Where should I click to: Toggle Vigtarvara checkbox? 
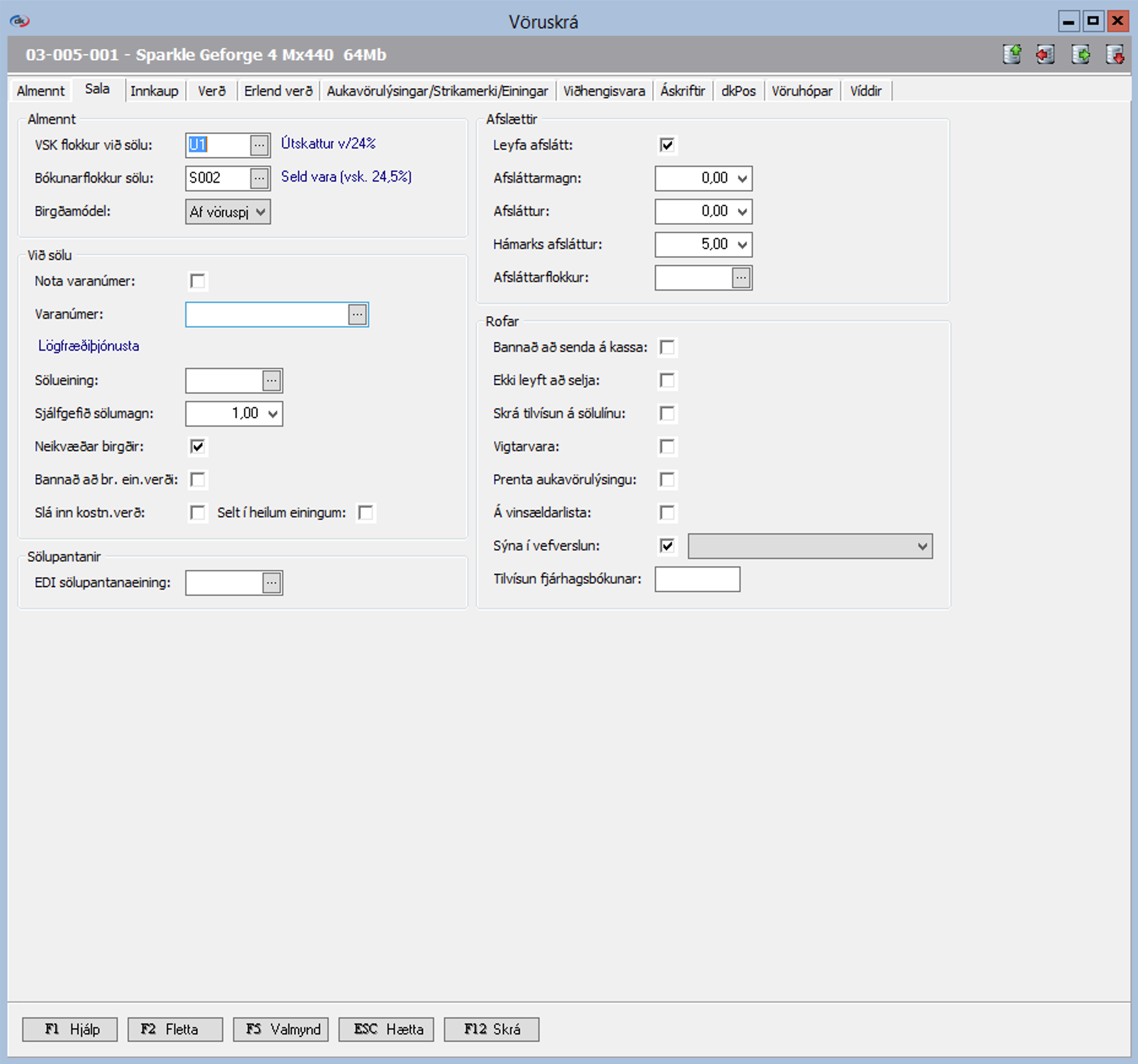667,447
